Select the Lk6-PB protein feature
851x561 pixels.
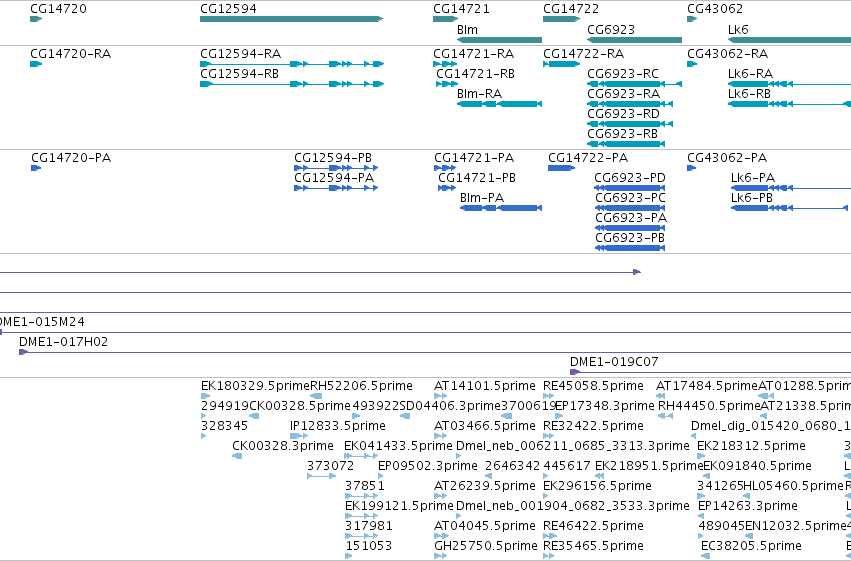tap(789, 208)
